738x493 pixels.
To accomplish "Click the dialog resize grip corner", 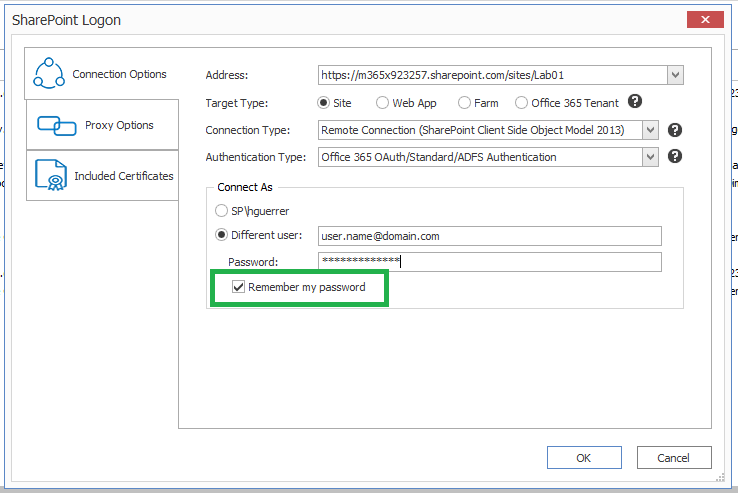I will pyautogui.click(x=720, y=477).
